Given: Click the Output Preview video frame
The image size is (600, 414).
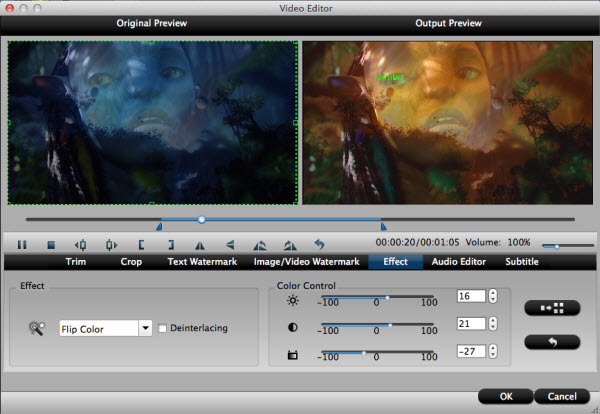Looking at the screenshot, I should pyautogui.click(x=448, y=122).
